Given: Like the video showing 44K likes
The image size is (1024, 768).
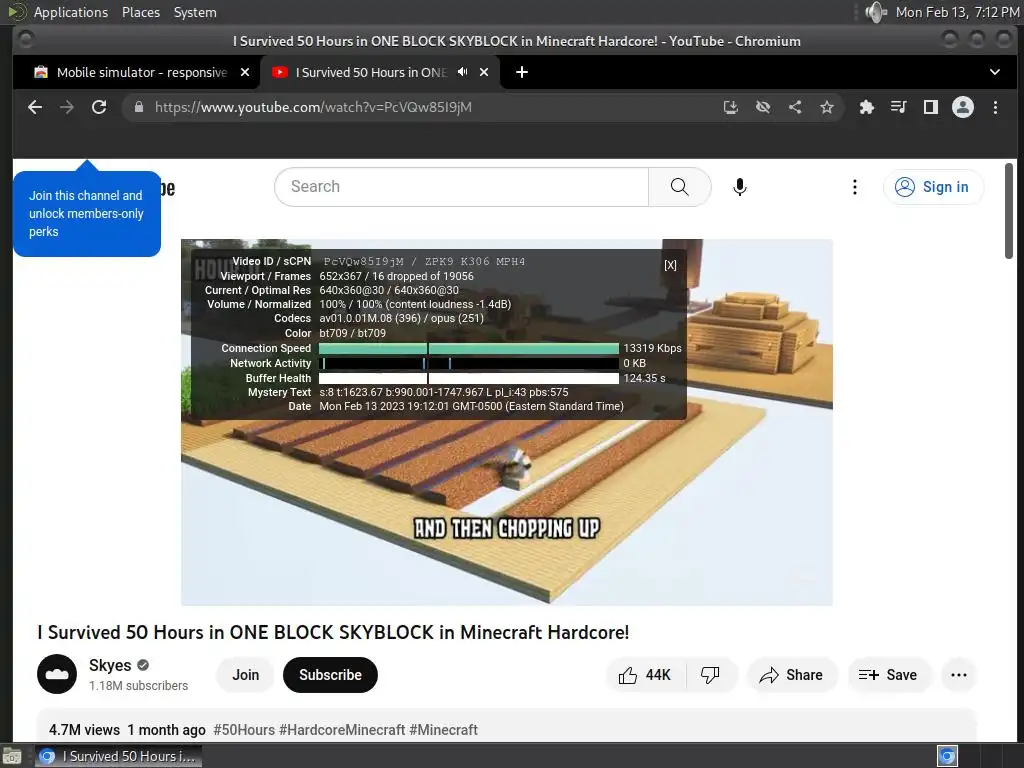Looking at the screenshot, I should (645, 675).
